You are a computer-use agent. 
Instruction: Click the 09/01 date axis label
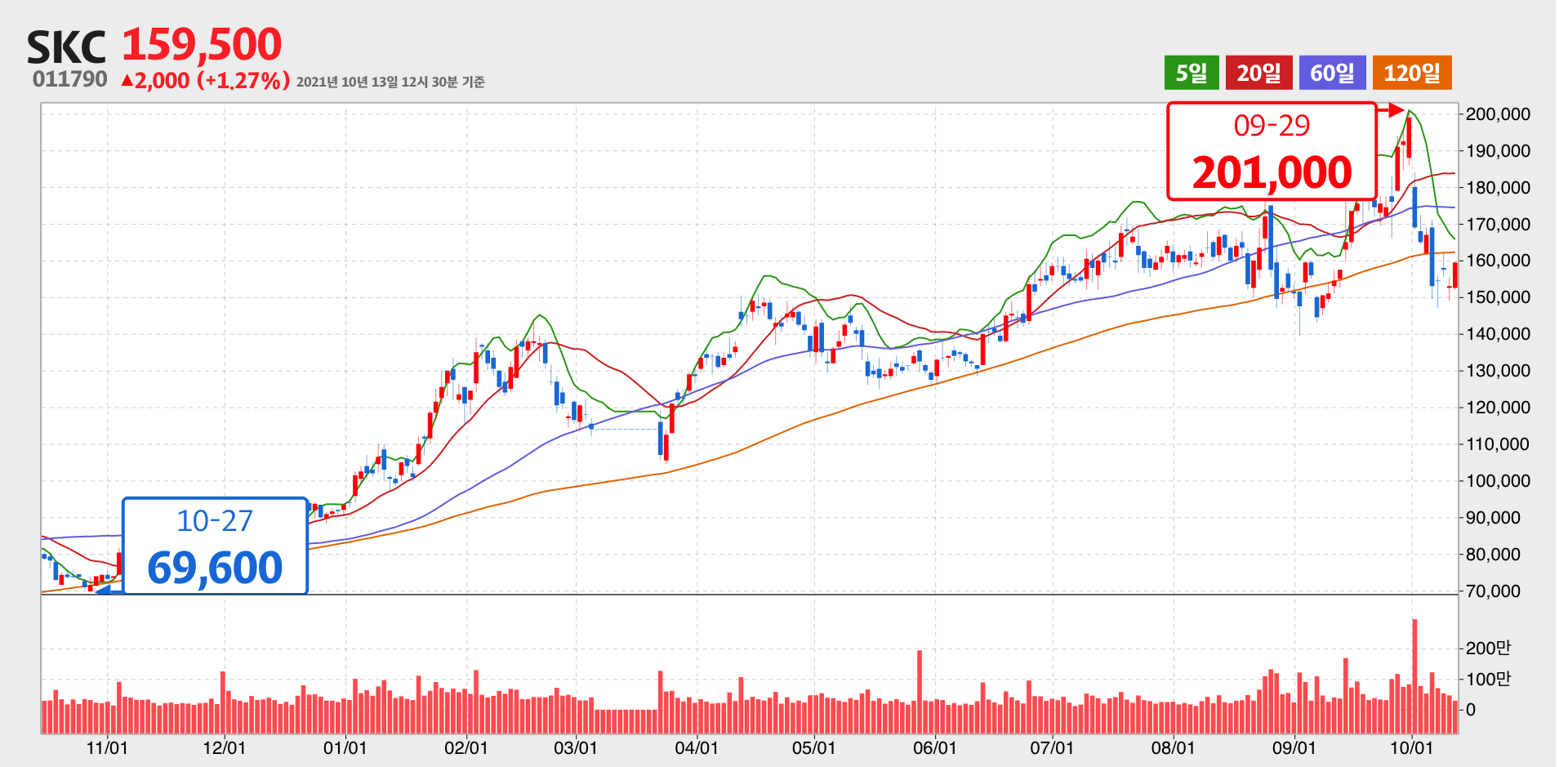tap(1294, 747)
